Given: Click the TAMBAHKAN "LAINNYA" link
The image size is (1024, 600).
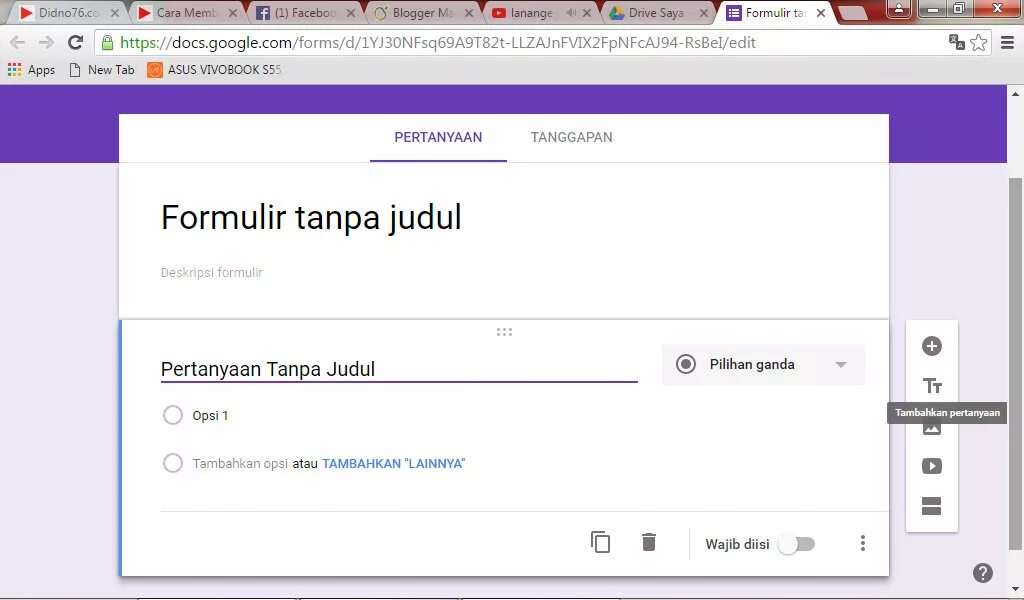Looking at the screenshot, I should pos(393,464).
